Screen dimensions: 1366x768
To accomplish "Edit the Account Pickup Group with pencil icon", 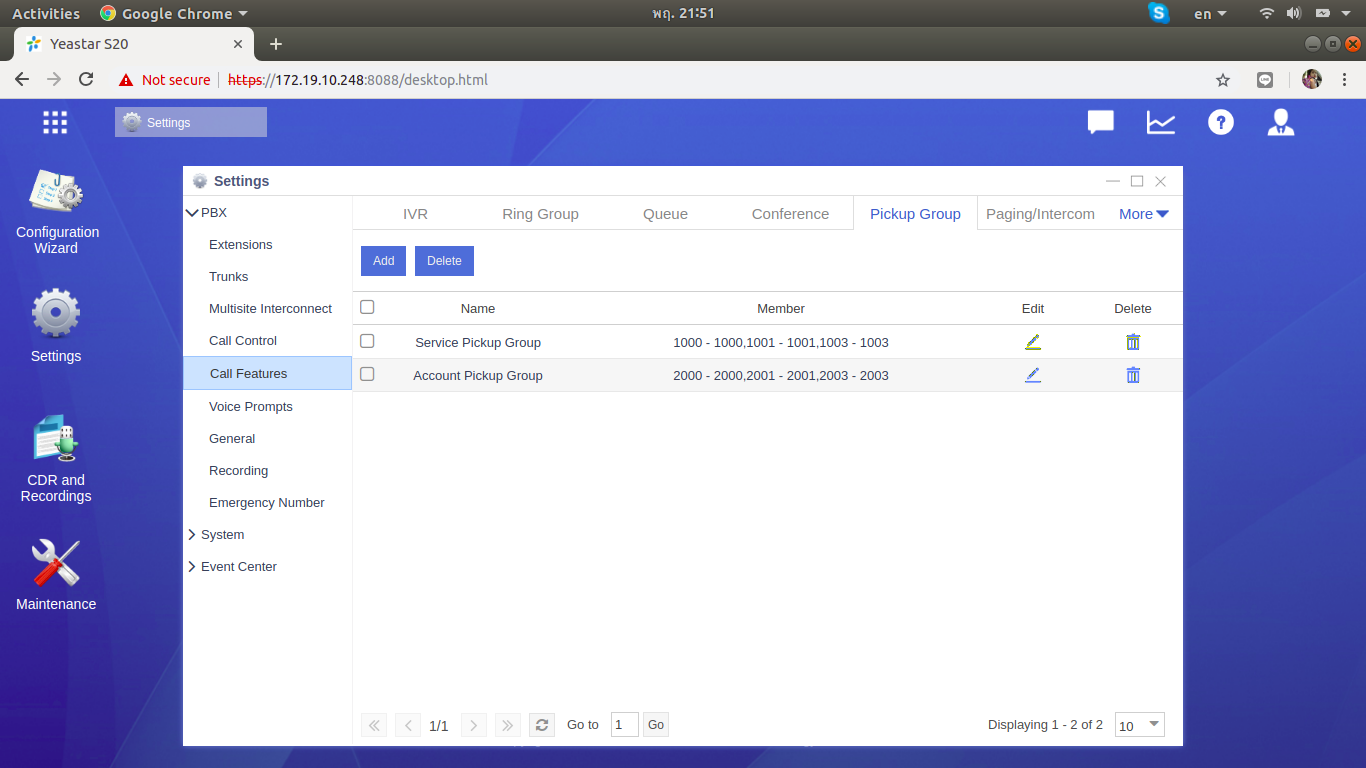I will tap(1033, 375).
